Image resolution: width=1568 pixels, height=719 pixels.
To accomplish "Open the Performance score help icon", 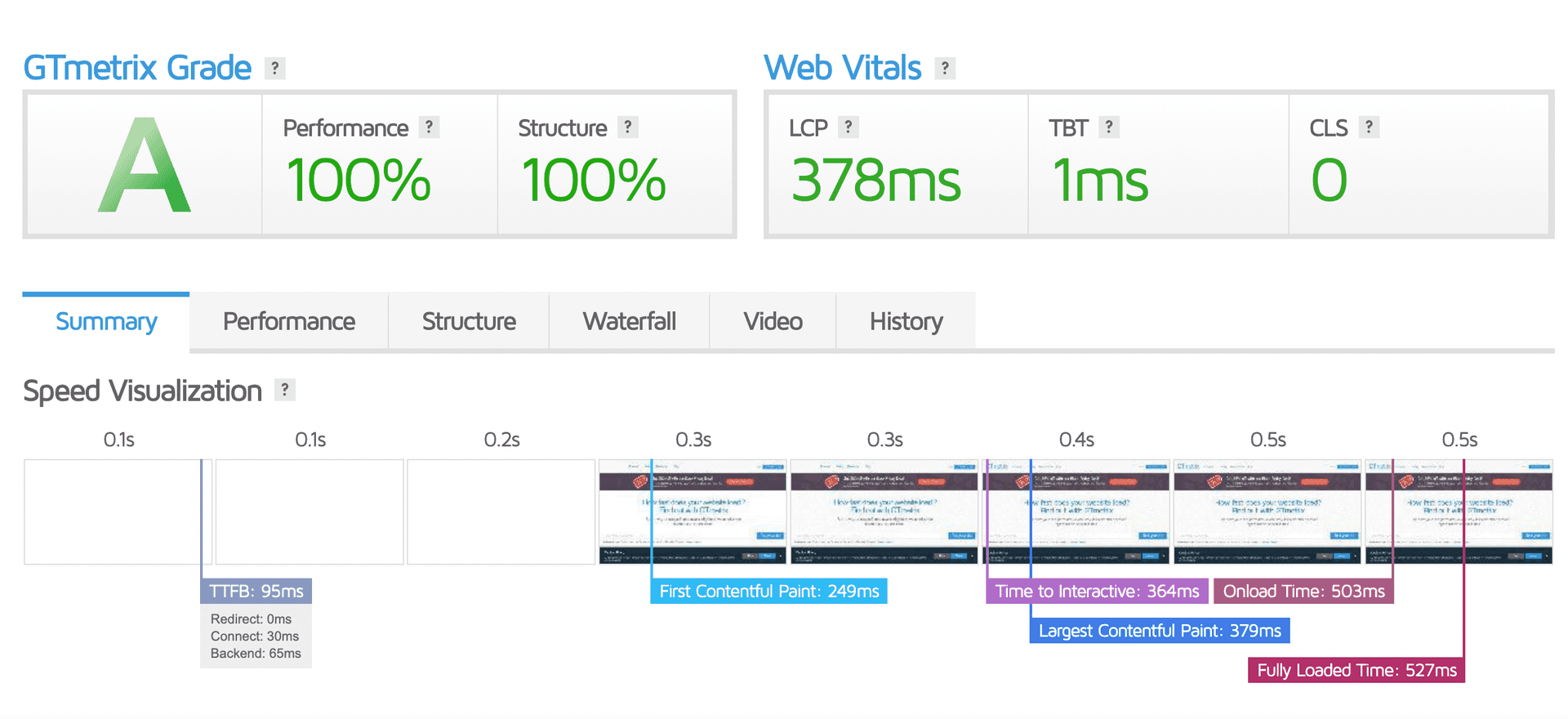I will click(x=429, y=127).
